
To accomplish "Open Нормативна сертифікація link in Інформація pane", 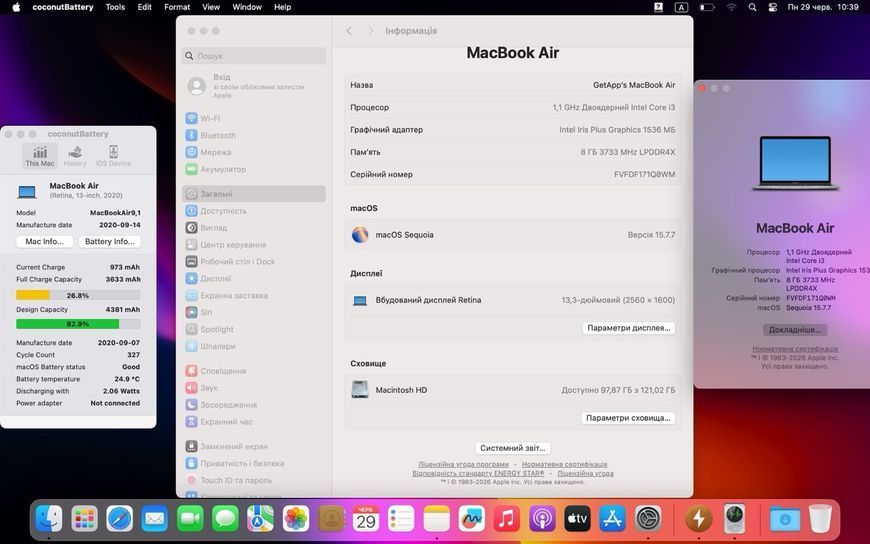I will point(564,464).
